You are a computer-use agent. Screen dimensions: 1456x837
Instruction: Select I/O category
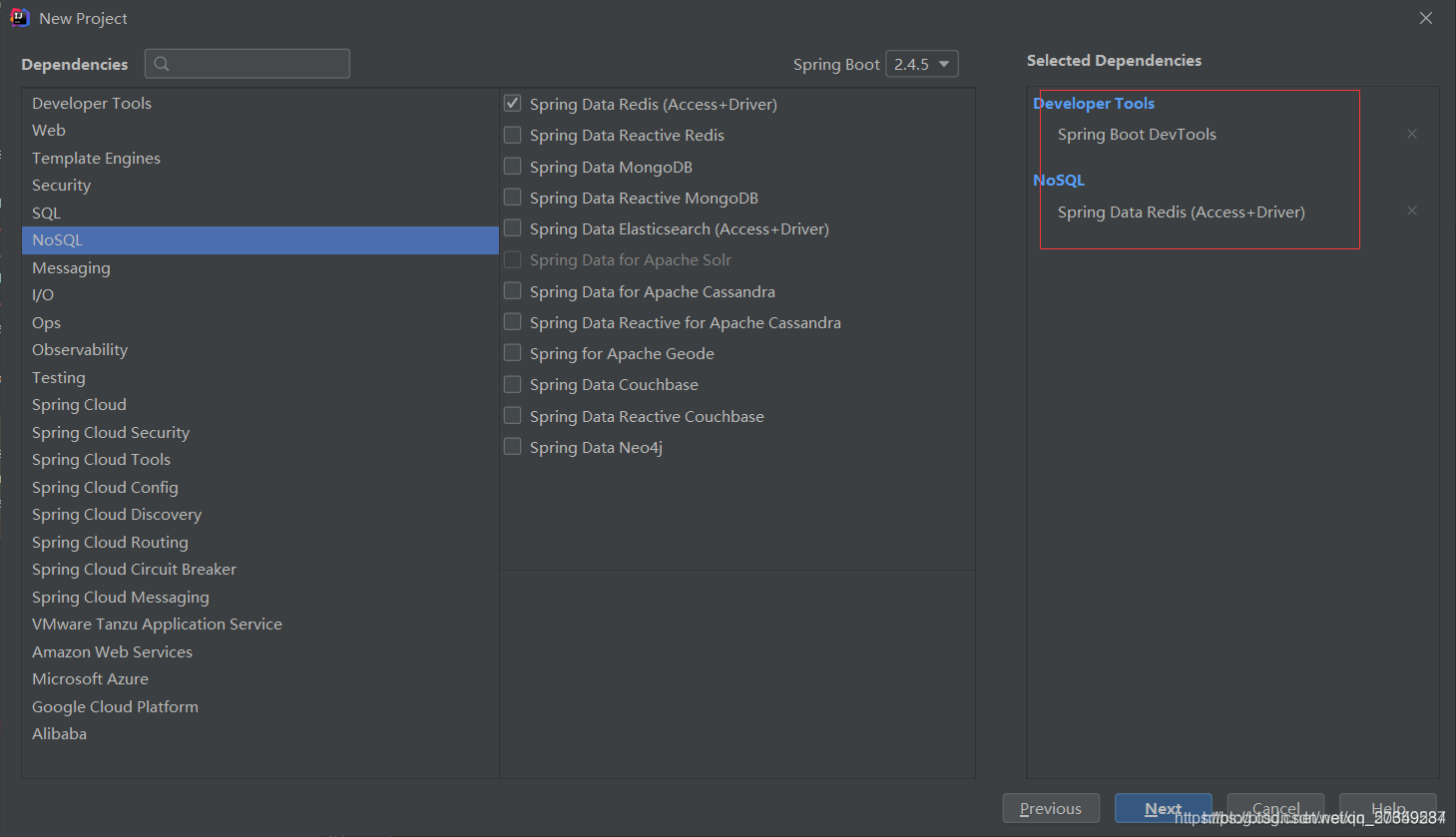[259, 294]
